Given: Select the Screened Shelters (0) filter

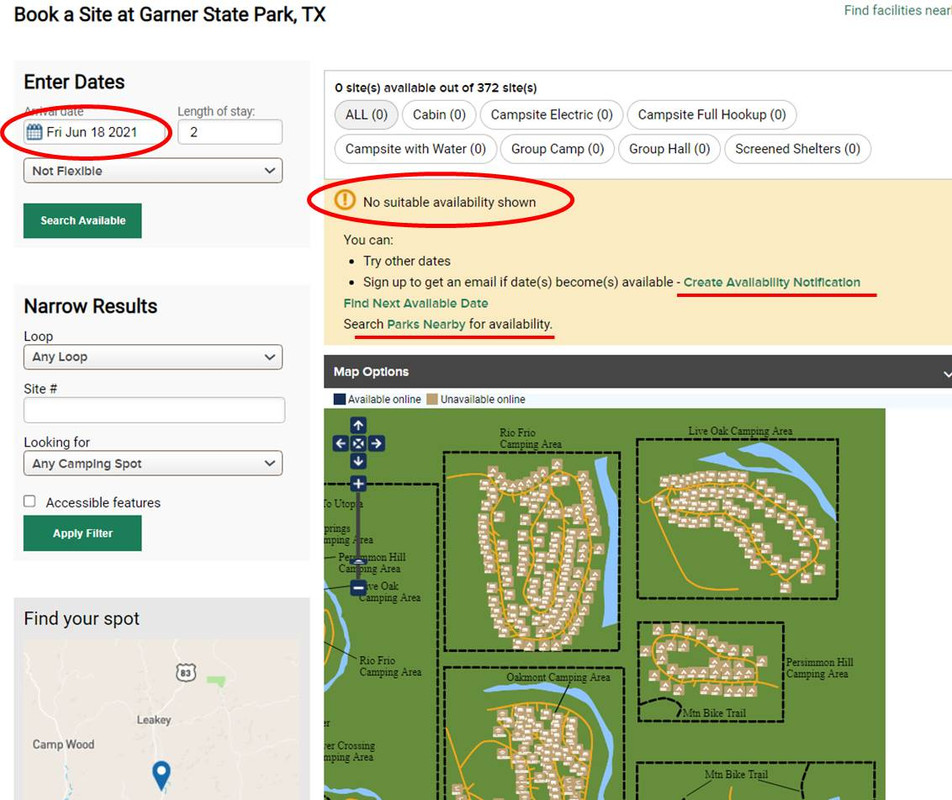Looking at the screenshot, I should (x=797, y=149).
